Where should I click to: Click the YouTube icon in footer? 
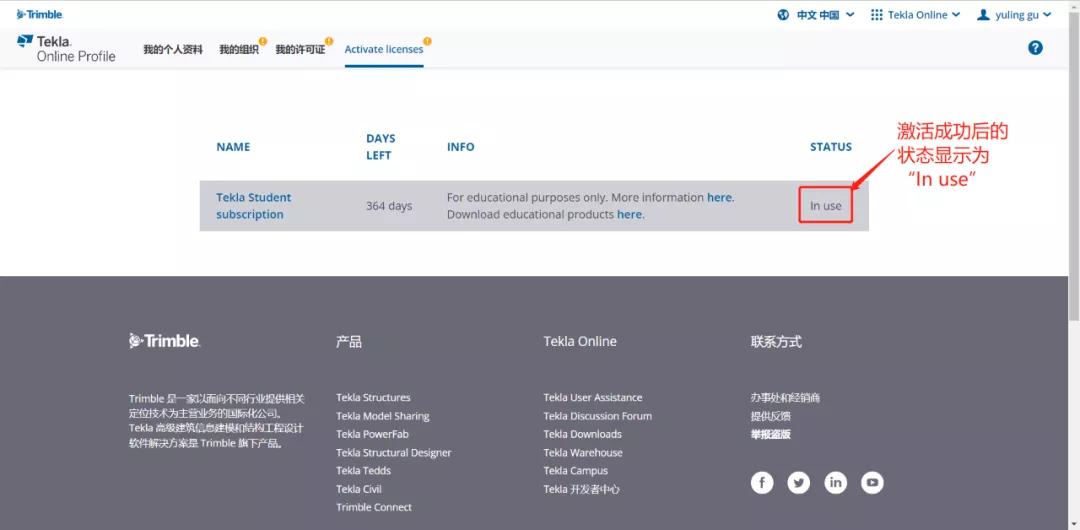coord(873,482)
